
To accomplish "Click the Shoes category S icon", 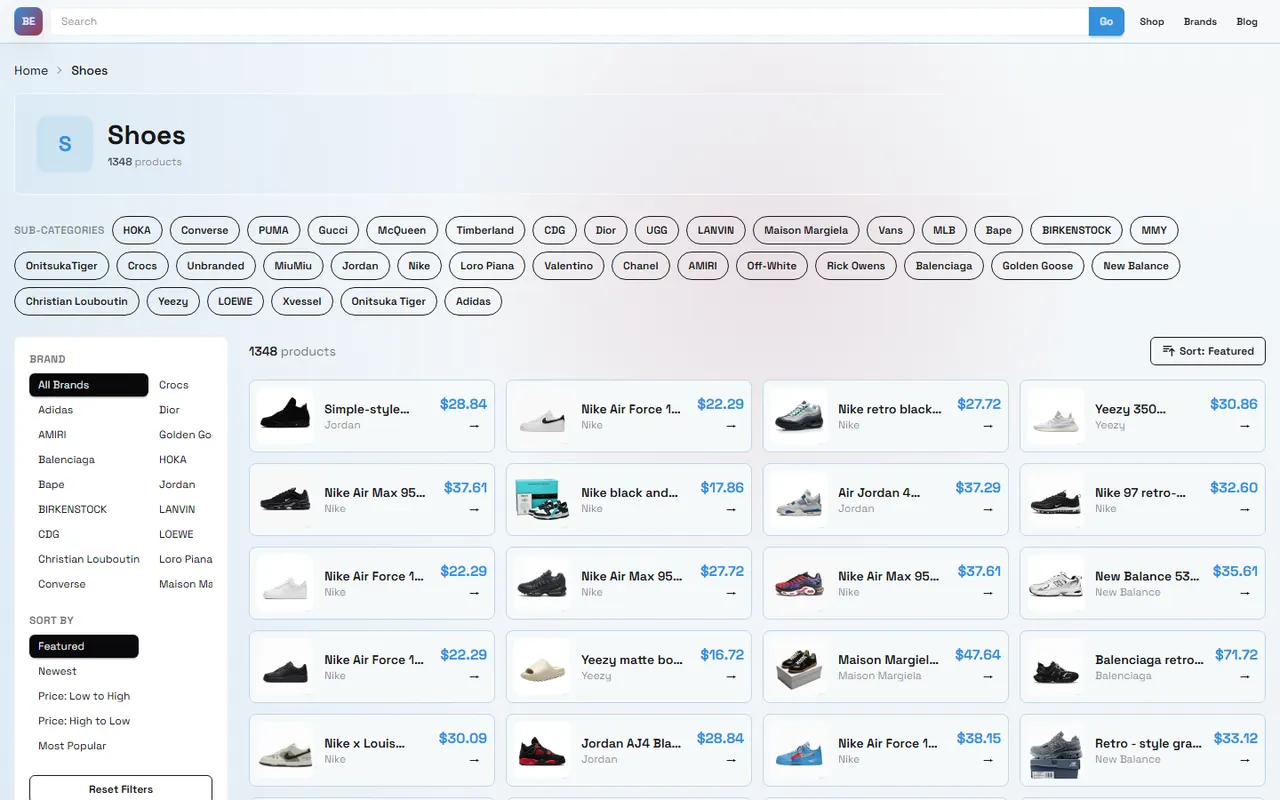I will pyautogui.click(x=65, y=144).
